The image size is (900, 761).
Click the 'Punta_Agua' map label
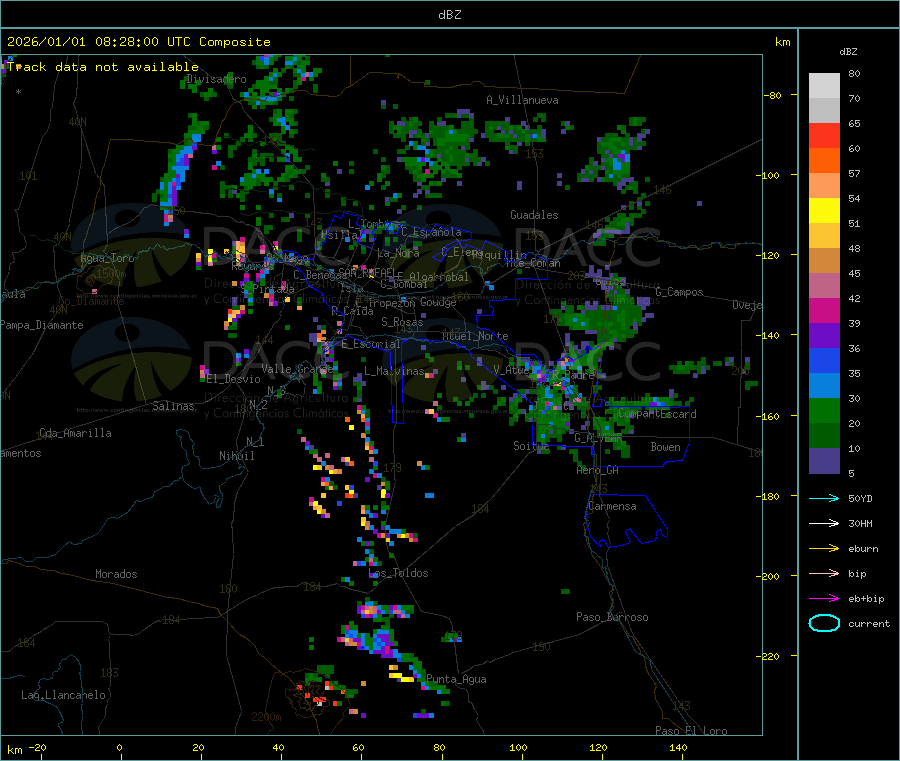tap(456, 679)
